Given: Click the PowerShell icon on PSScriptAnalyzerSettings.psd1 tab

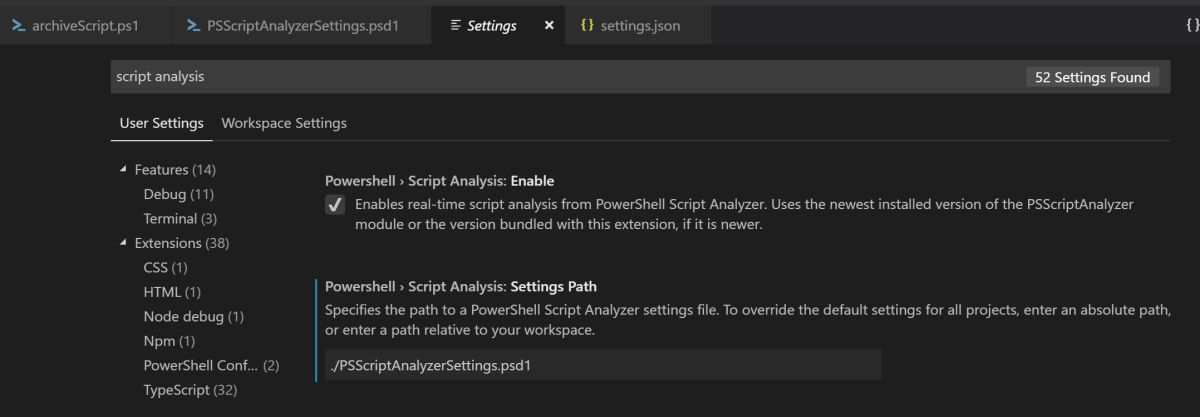Looking at the screenshot, I should pyautogui.click(x=194, y=26).
